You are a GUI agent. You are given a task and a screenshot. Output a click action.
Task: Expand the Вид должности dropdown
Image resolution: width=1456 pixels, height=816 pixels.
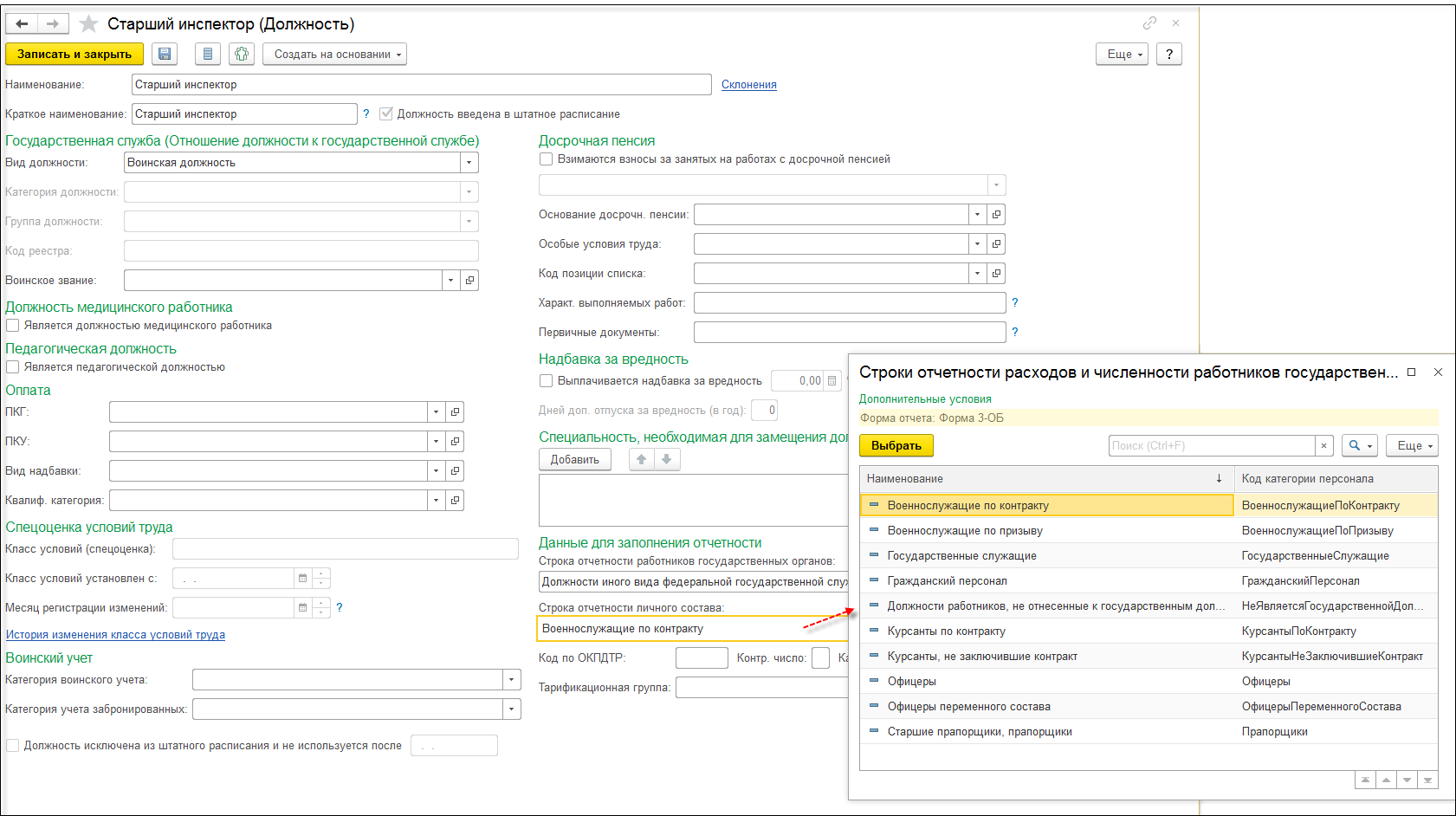pyautogui.click(x=469, y=162)
